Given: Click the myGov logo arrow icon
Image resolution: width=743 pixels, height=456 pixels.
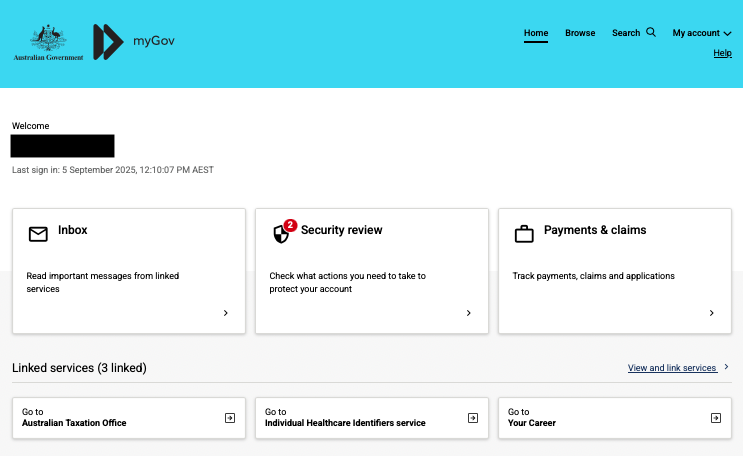Looking at the screenshot, I should point(108,42).
